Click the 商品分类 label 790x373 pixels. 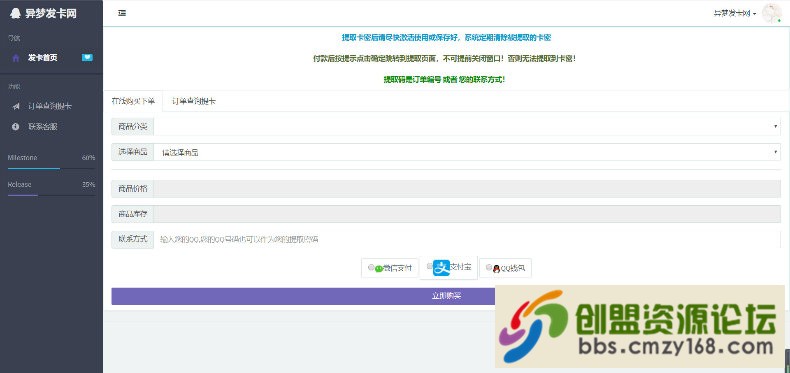(133, 127)
